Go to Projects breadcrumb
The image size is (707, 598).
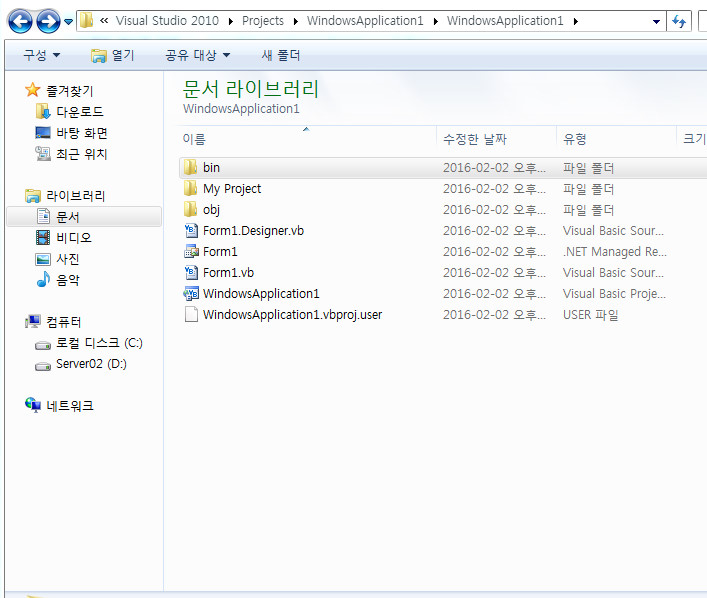263,21
